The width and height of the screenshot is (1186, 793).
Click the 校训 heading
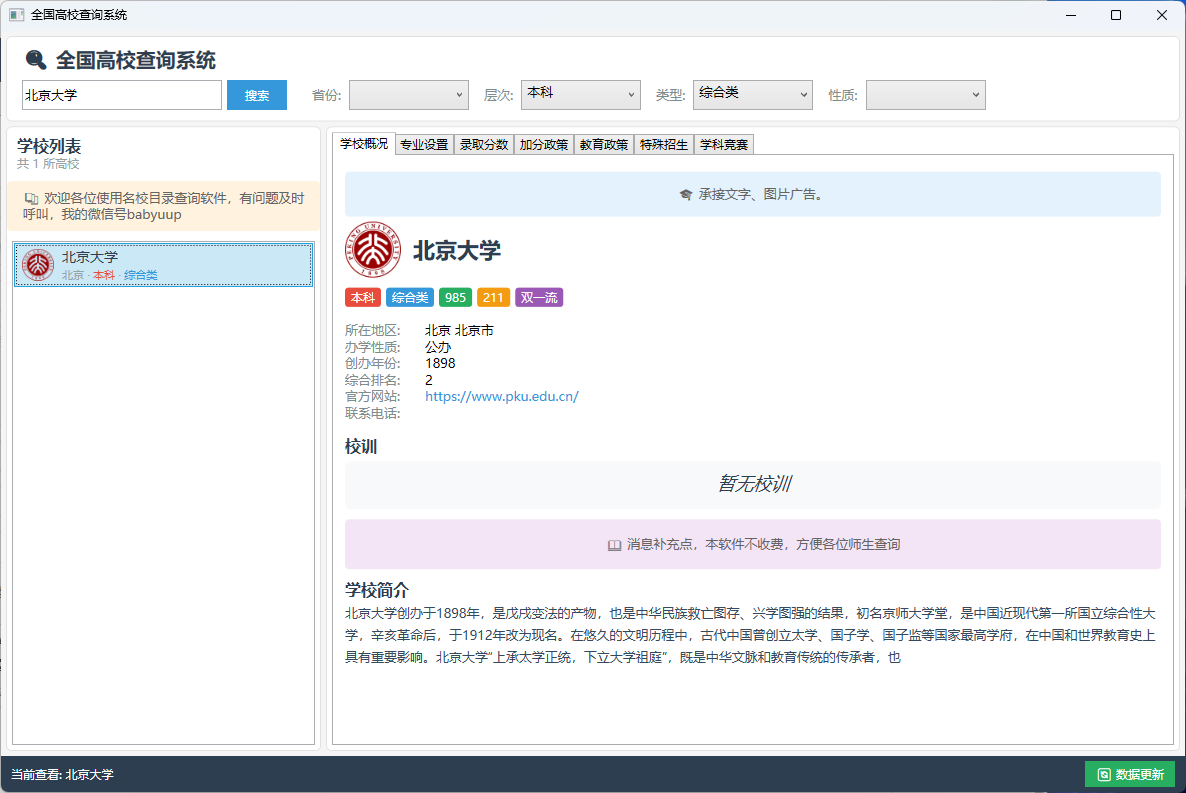coord(361,446)
